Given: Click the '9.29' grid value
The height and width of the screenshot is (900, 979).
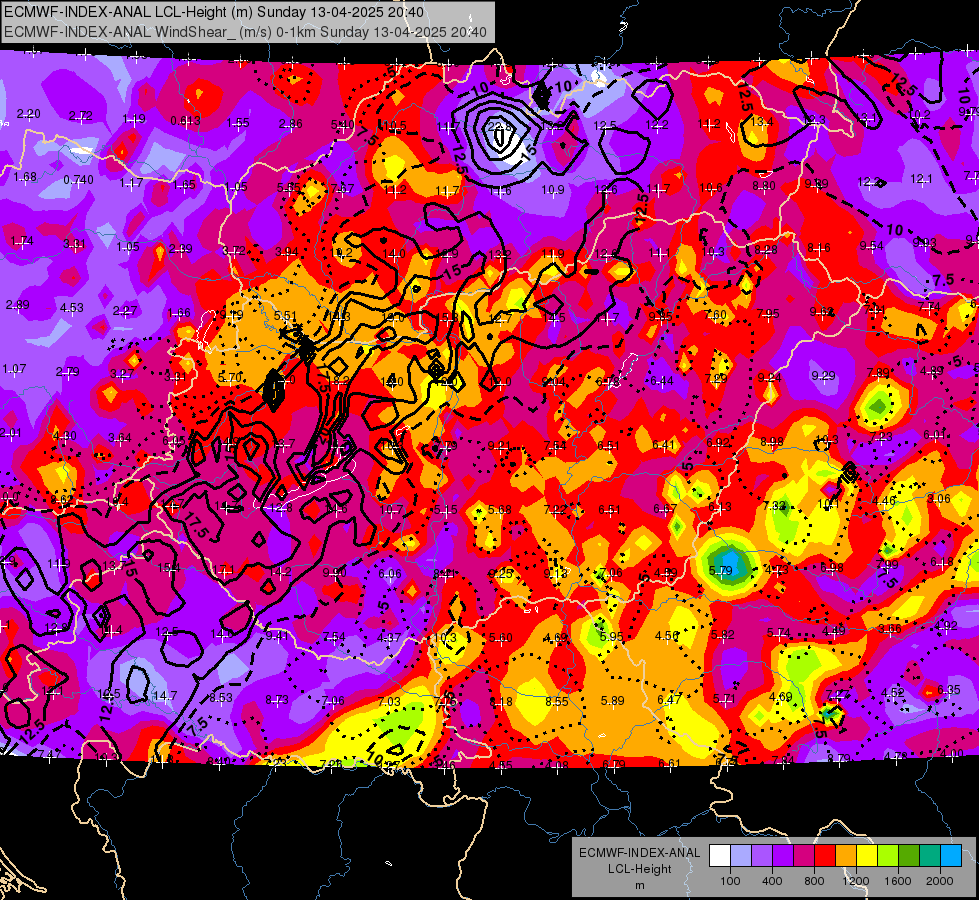Looking at the screenshot, I should [x=823, y=375].
